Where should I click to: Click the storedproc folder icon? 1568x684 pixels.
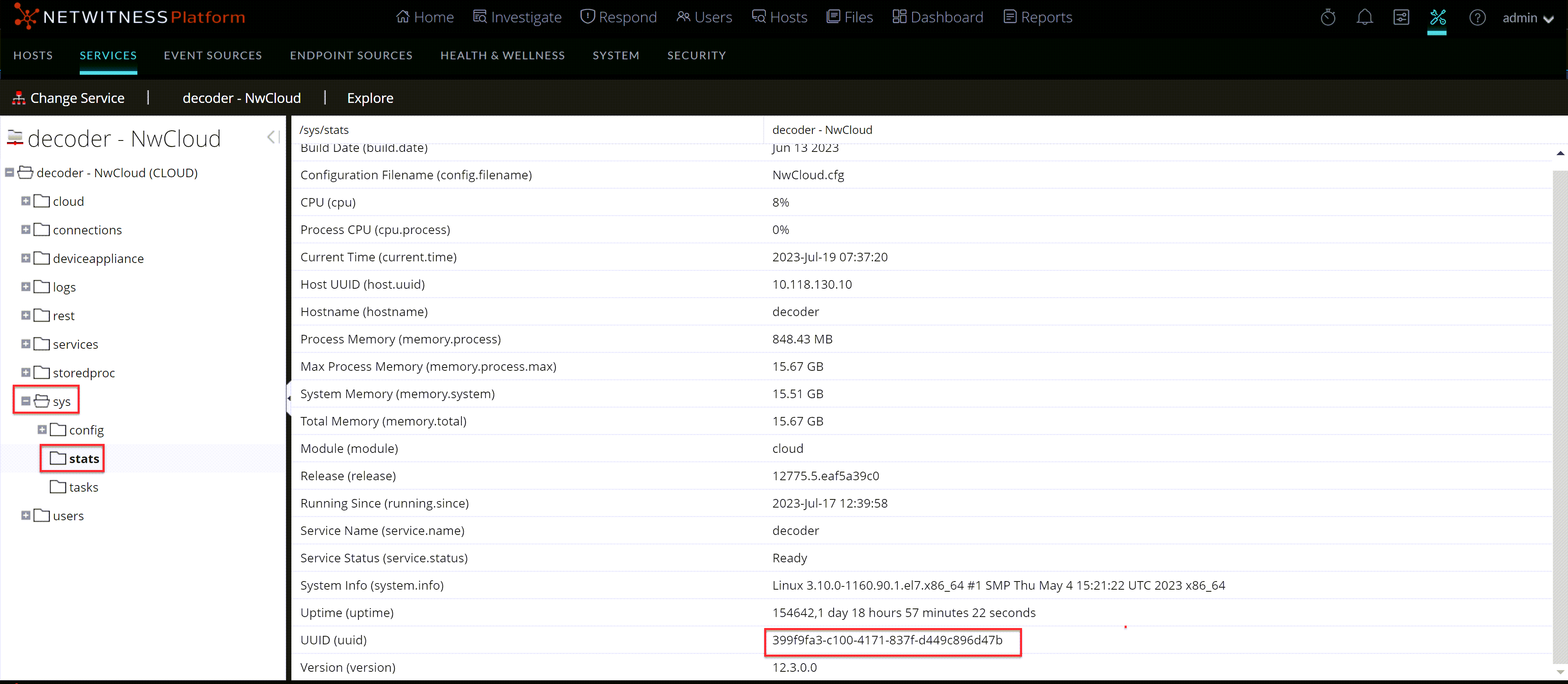(x=41, y=373)
